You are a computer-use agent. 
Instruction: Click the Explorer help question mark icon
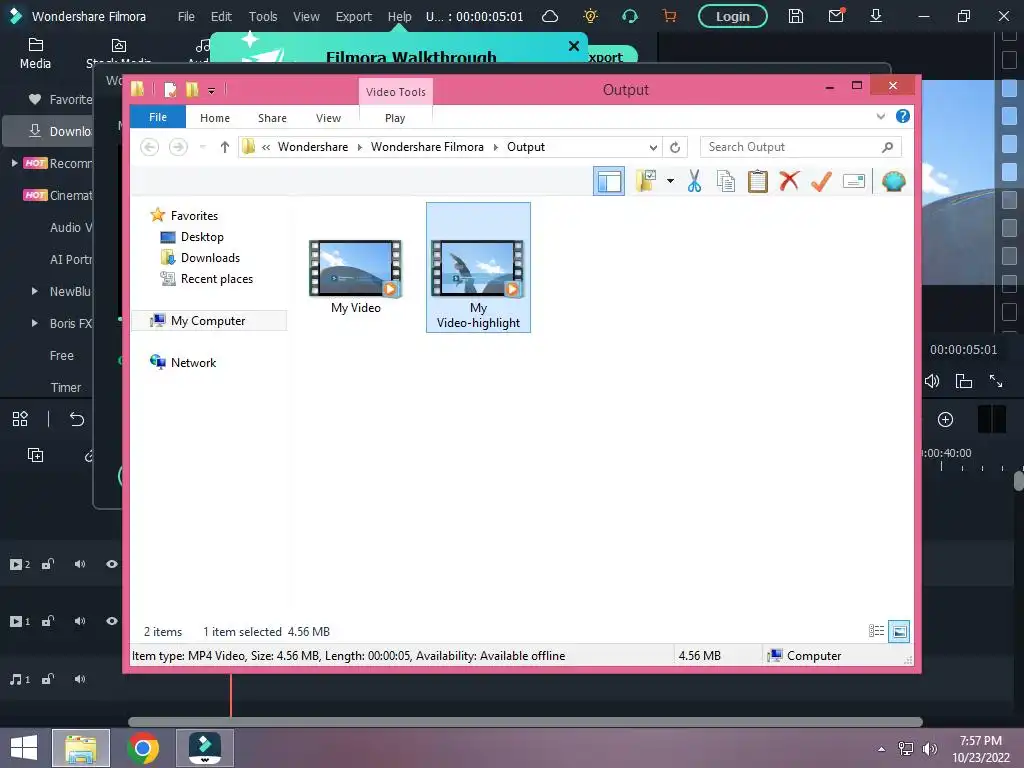point(903,116)
